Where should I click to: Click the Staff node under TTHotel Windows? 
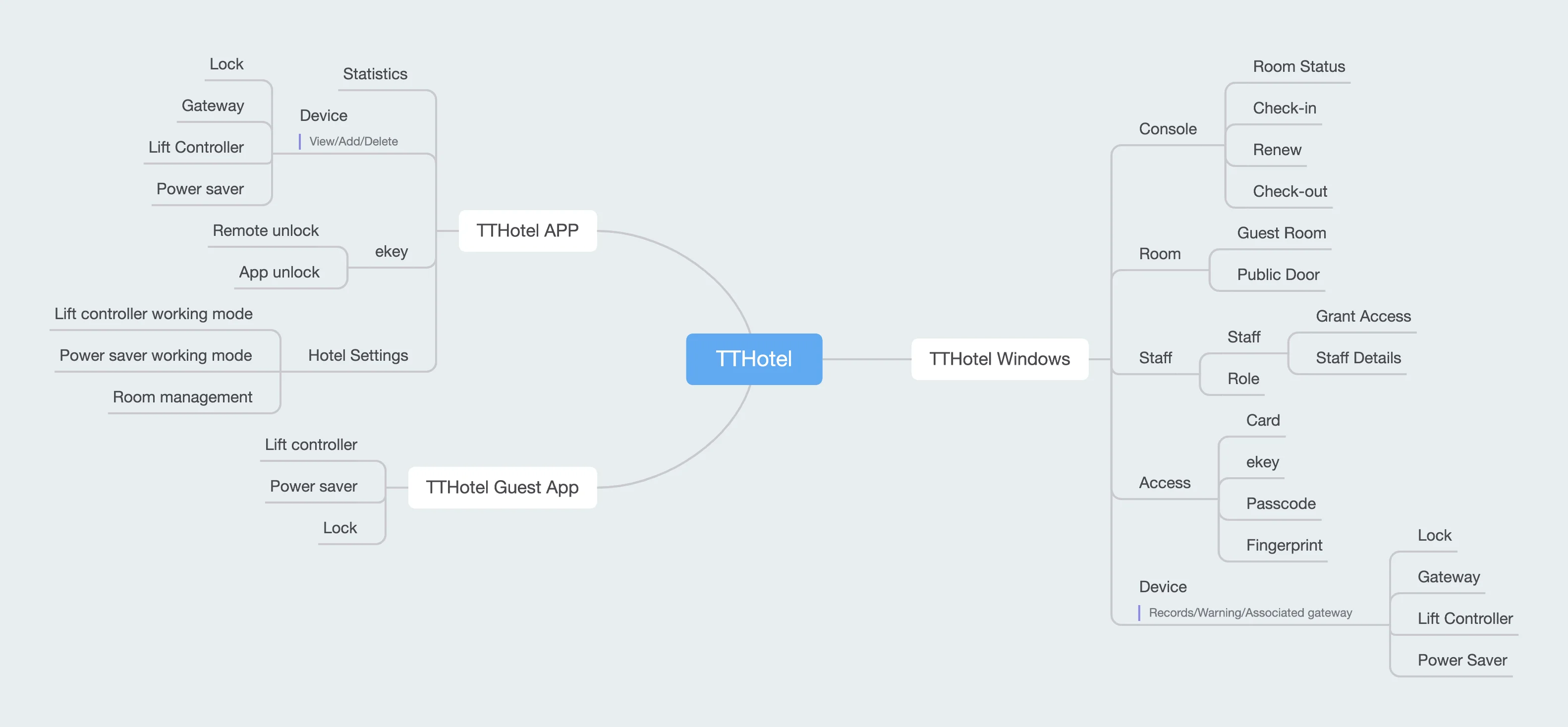[1148, 357]
